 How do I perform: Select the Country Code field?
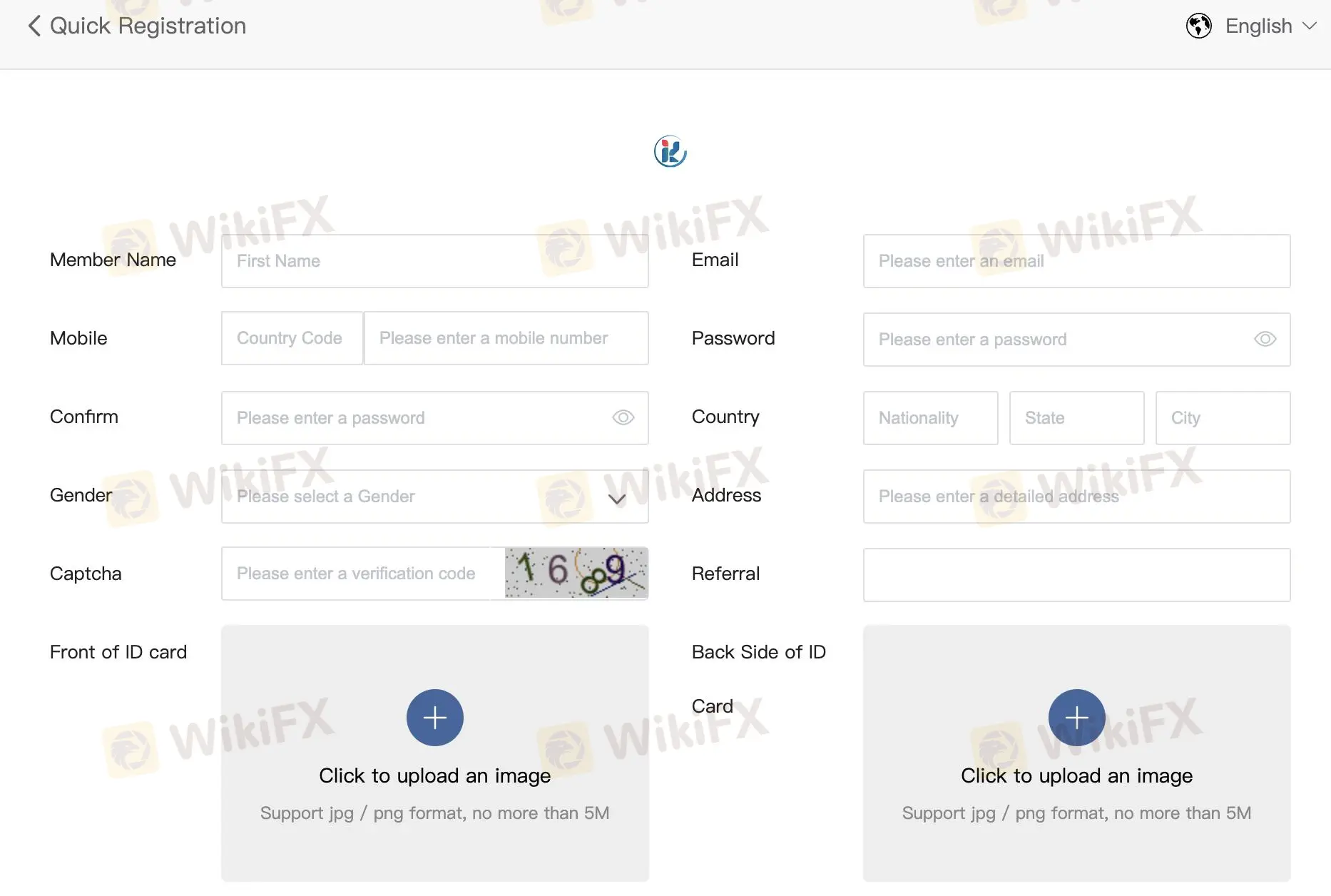point(292,338)
